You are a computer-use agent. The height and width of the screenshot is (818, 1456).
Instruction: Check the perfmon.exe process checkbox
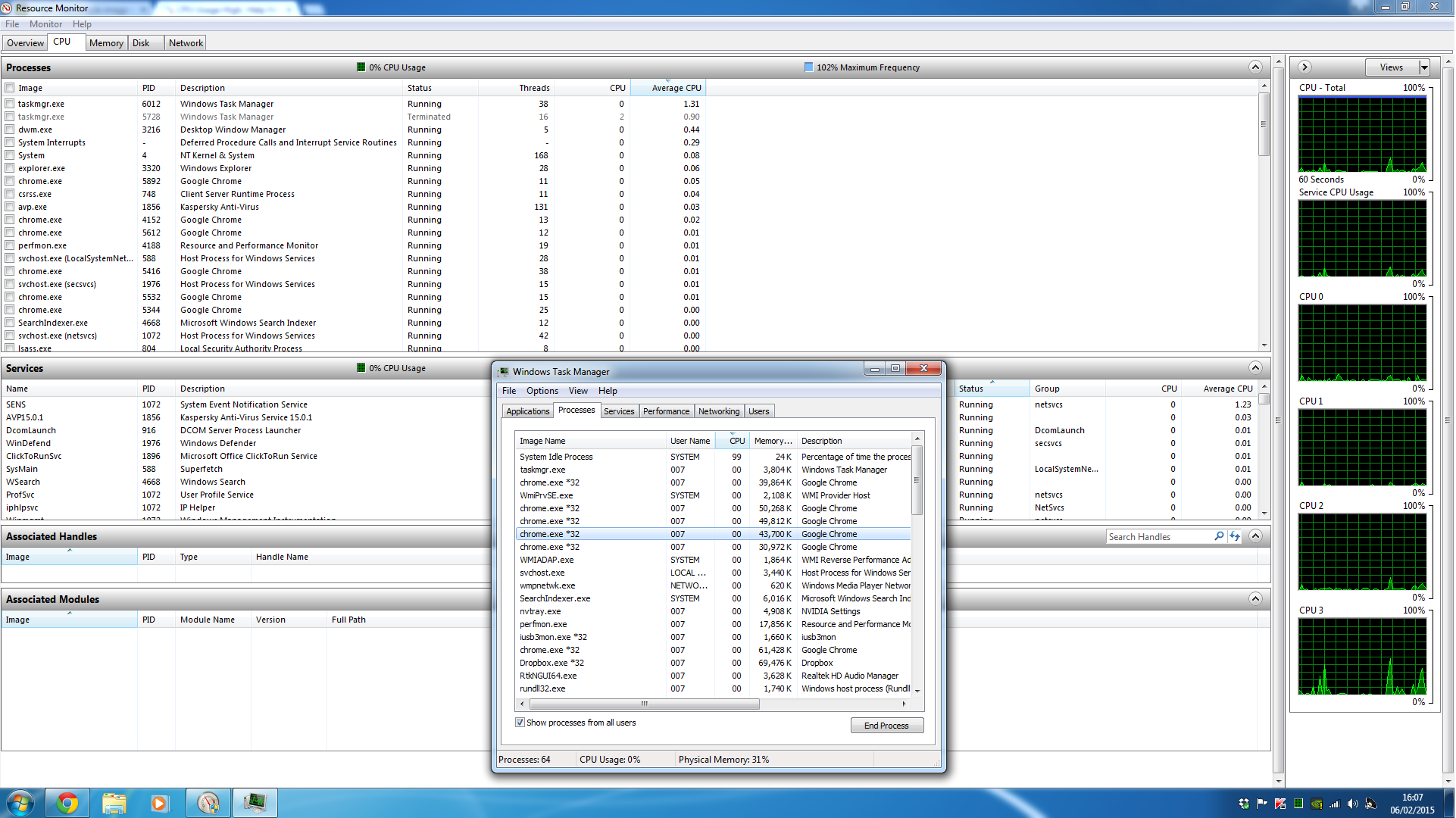click(10, 245)
